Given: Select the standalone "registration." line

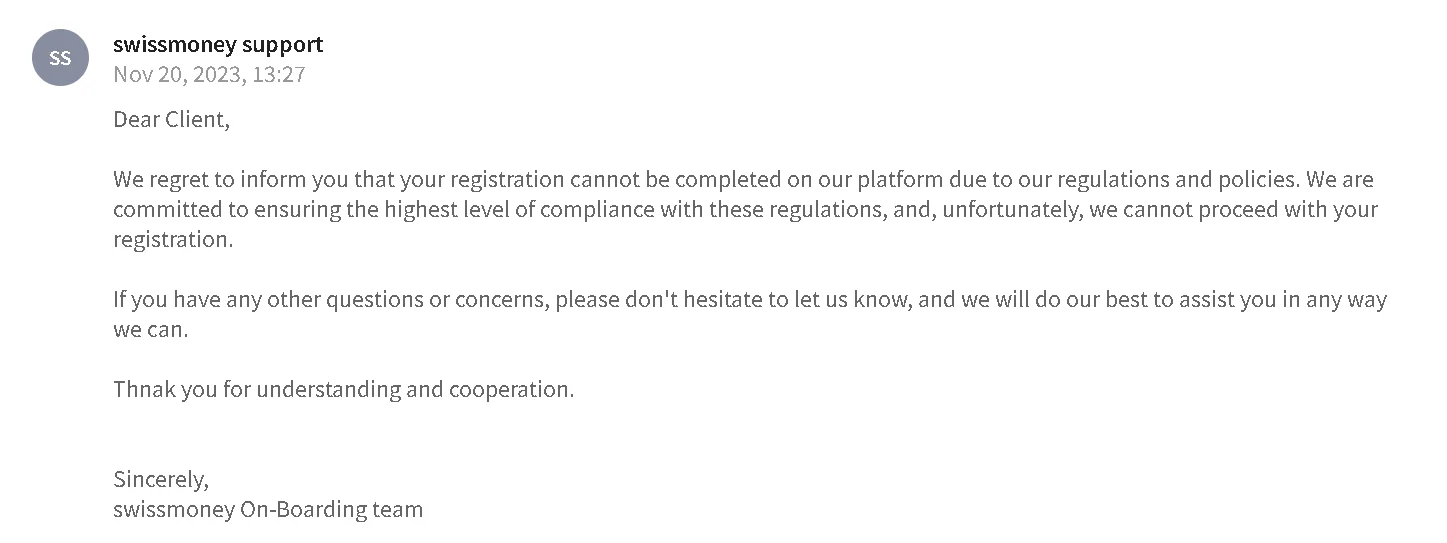Looking at the screenshot, I should tap(173, 240).
